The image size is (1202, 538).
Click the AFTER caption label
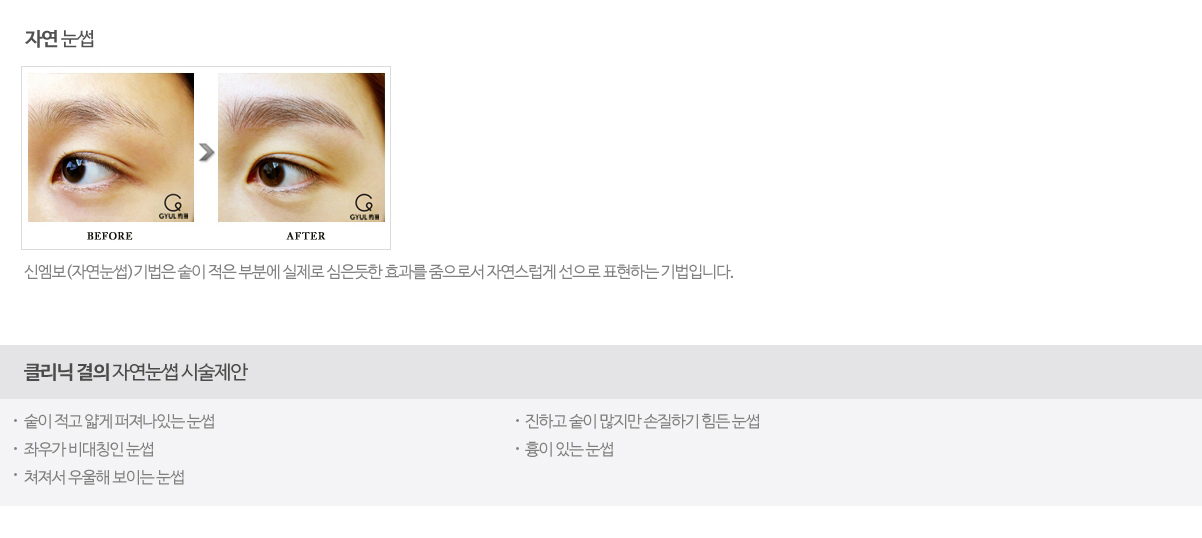[306, 236]
